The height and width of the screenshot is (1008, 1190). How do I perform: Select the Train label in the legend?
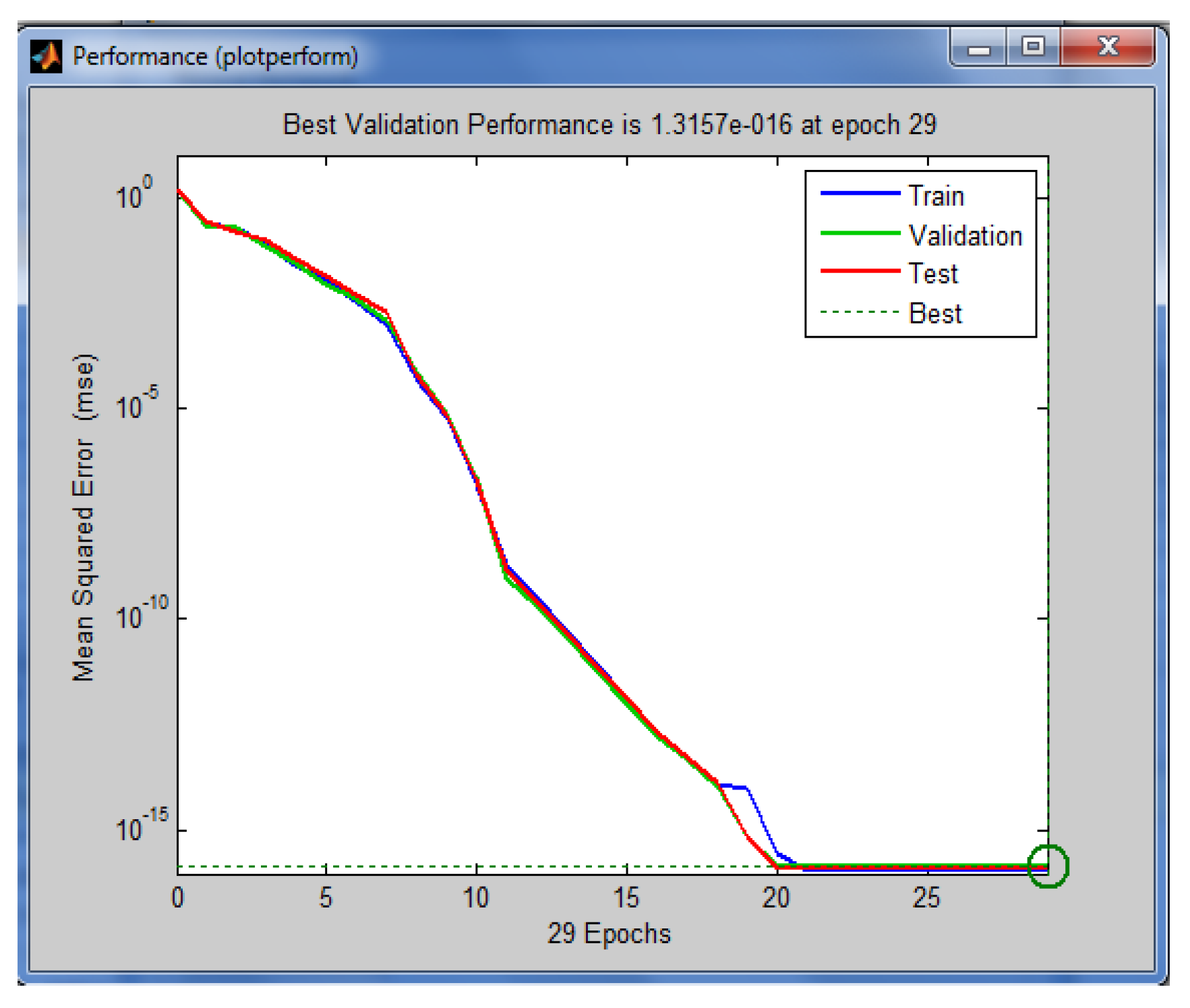pos(936,196)
